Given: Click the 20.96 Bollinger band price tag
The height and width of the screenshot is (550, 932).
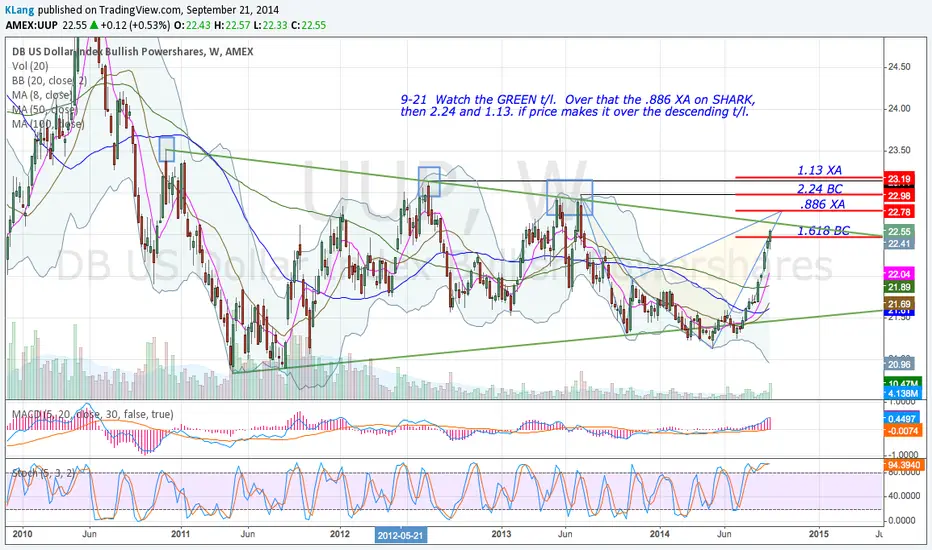Looking at the screenshot, I should (x=898, y=364).
